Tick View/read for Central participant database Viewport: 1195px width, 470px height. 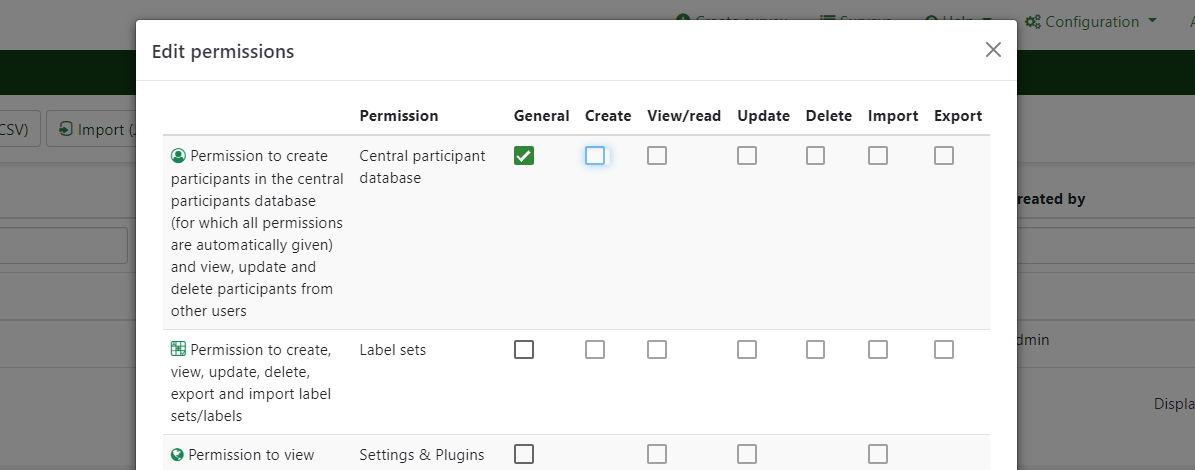(657, 156)
